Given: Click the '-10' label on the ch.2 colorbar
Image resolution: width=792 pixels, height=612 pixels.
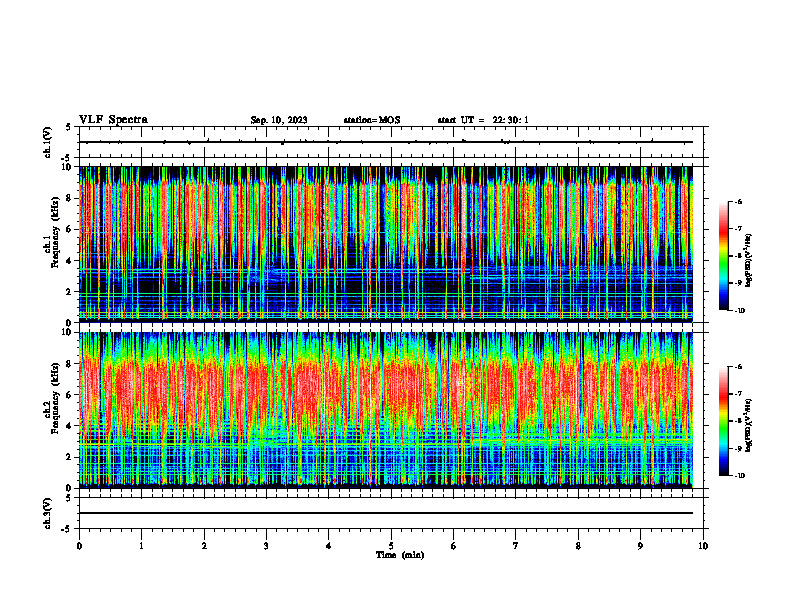Looking at the screenshot, I should point(739,476).
